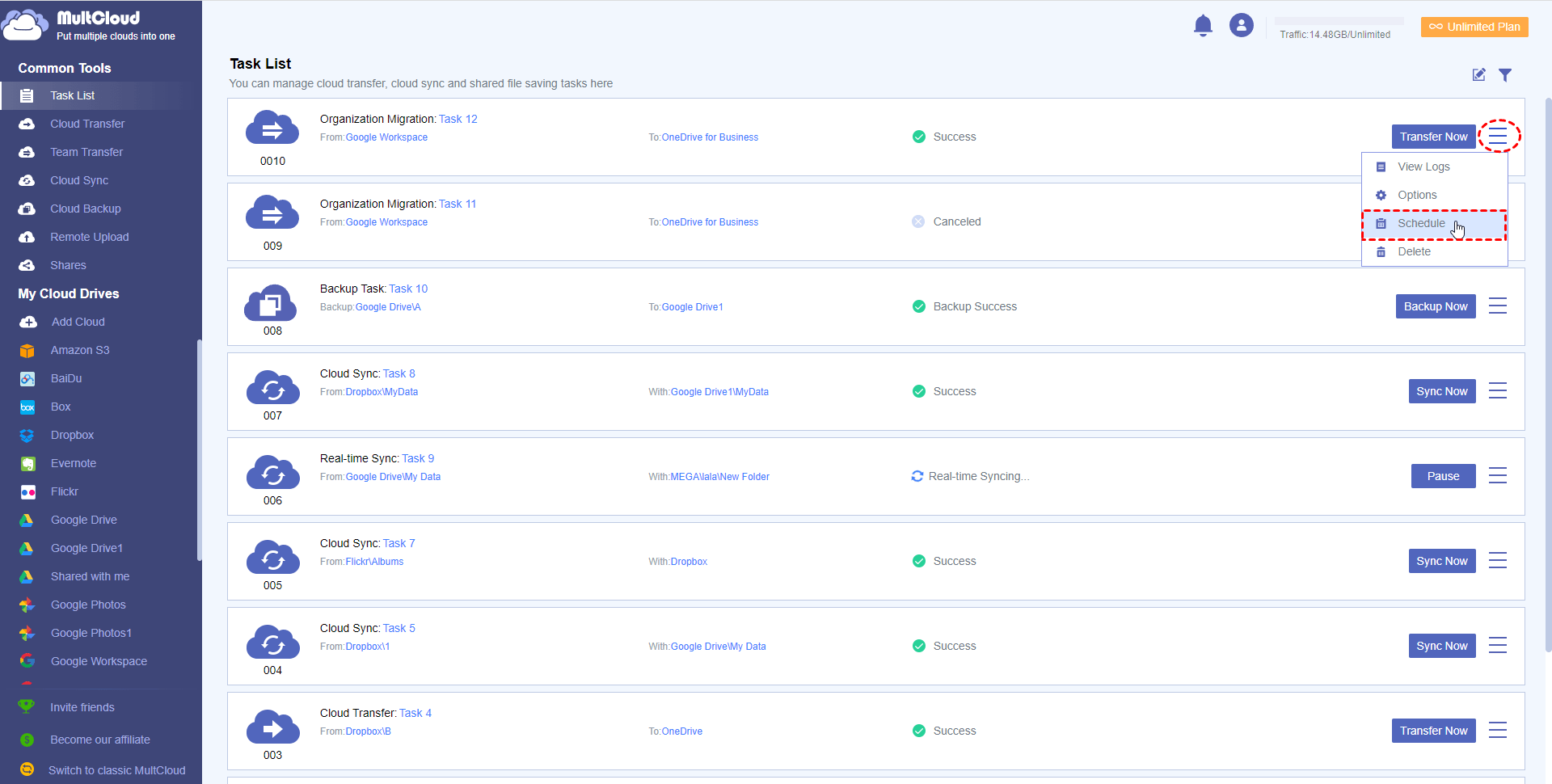Choose Delete in the task menu
The height and width of the screenshot is (784, 1552).
[x=1414, y=252]
